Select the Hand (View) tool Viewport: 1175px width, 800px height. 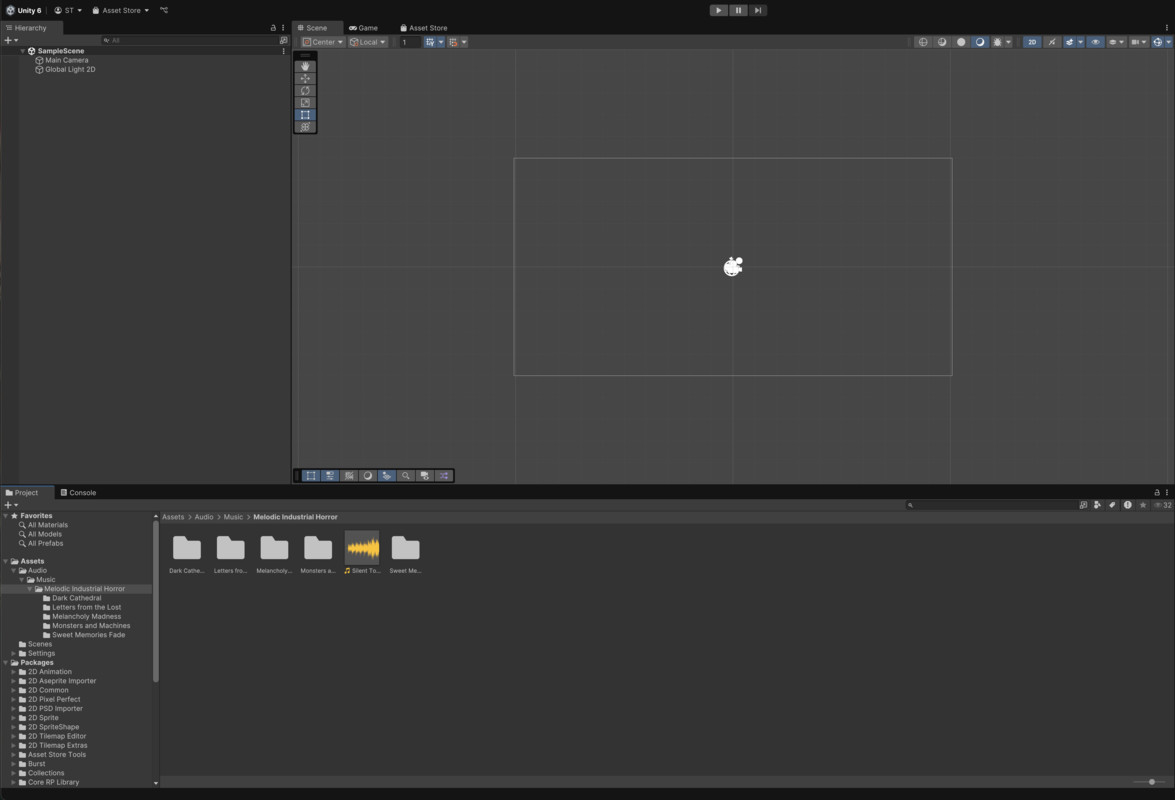(x=305, y=66)
